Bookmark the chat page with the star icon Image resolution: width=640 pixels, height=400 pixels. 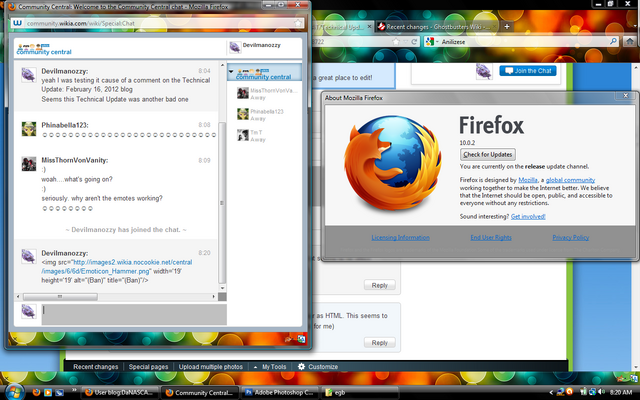[298, 23]
